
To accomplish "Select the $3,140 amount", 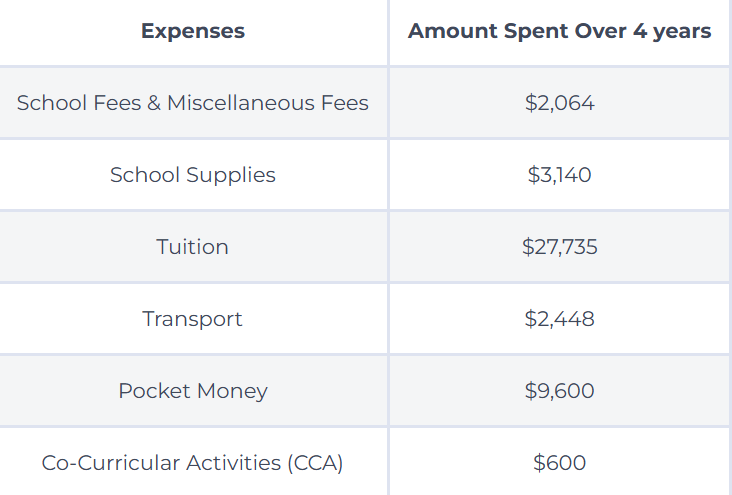I will pyautogui.click(x=559, y=175).
